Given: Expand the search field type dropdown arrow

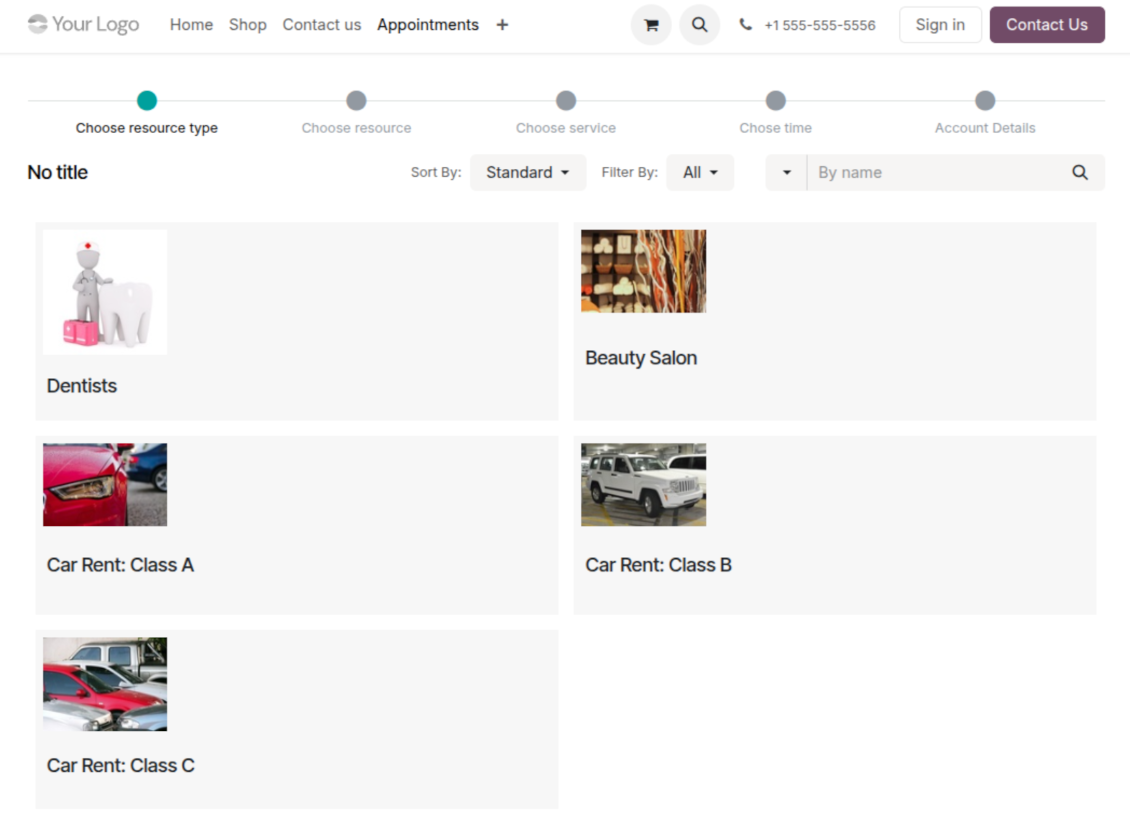Looking at the screenshot, I should click(786, 172).
